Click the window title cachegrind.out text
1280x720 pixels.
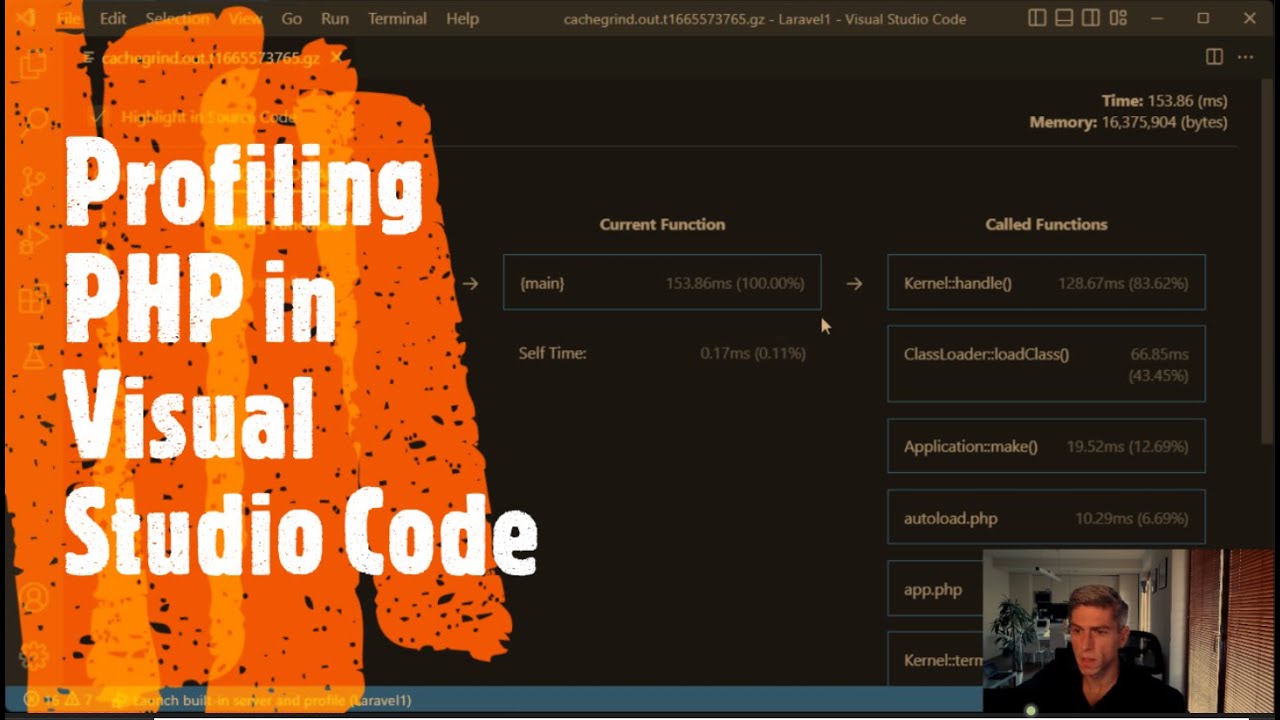(765, 18)
